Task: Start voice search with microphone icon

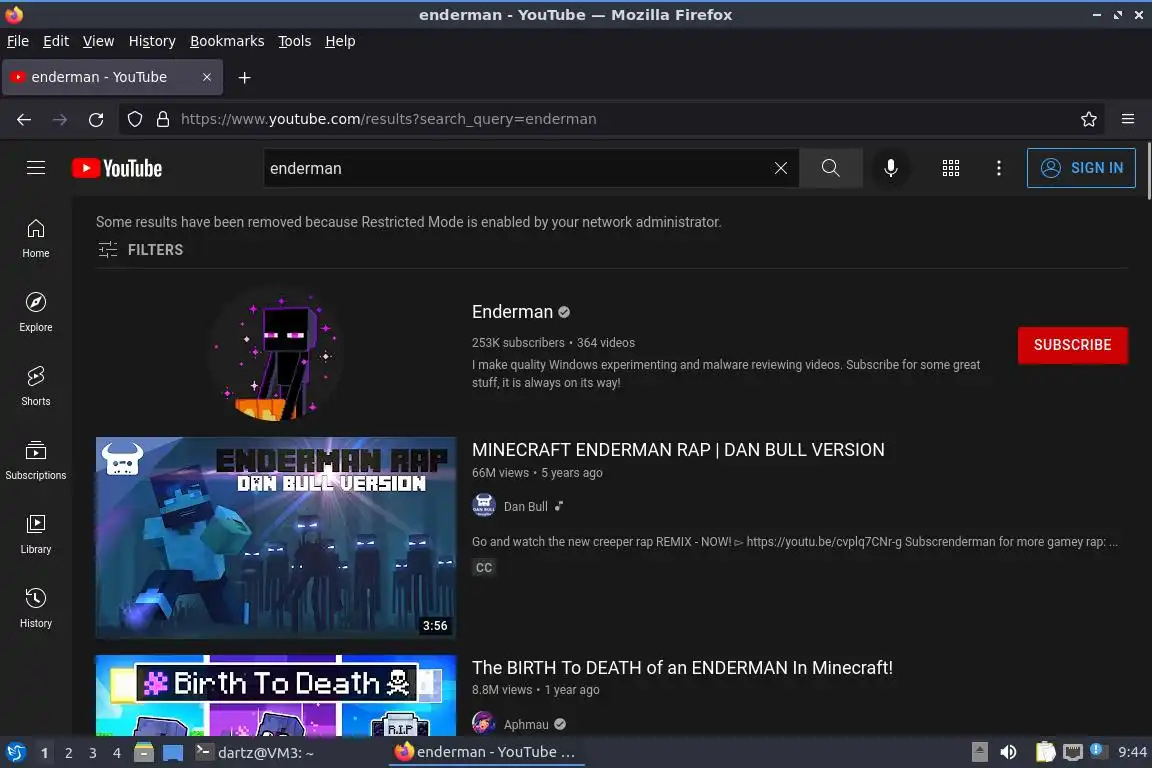Action: click(x=890, y=168)
